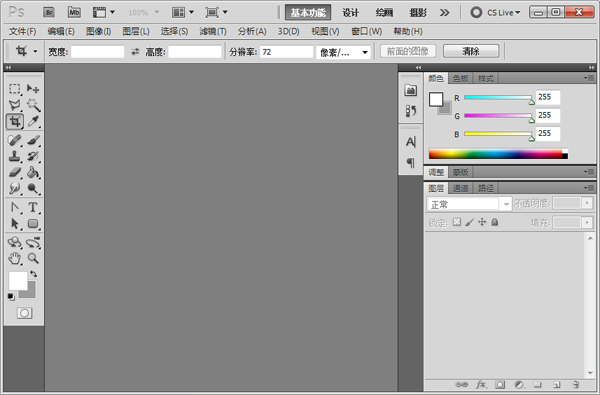Image resolution: width=600 pixels, height=395 pixels.
Task: Select the 3D Rotate tool
Action: click(x=15, y=242)
